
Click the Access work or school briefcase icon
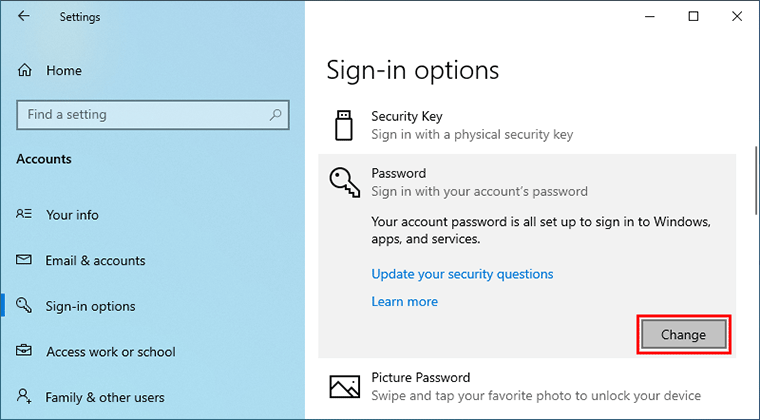pyautogui.click(x=24, y=350)
